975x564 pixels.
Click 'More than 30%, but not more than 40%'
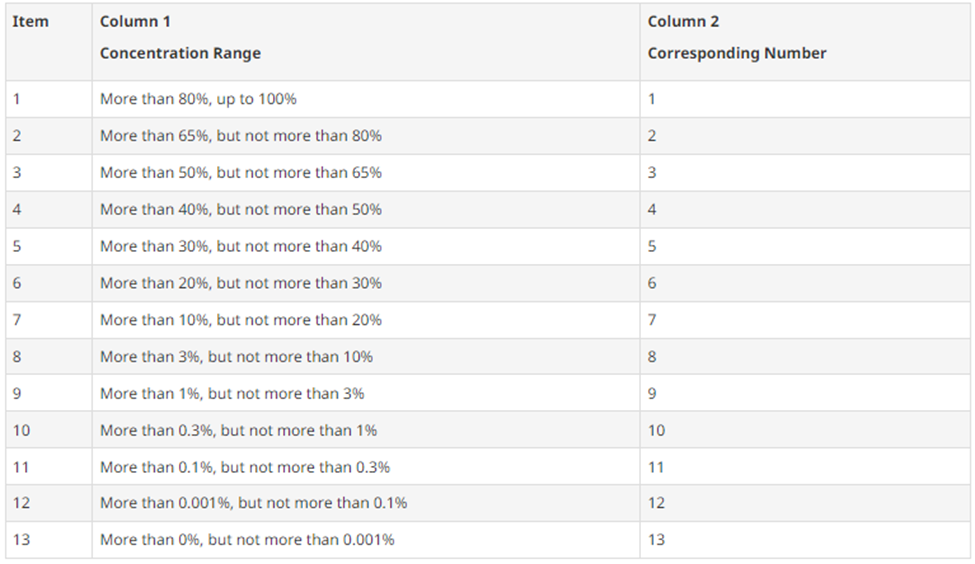point(240,246)
